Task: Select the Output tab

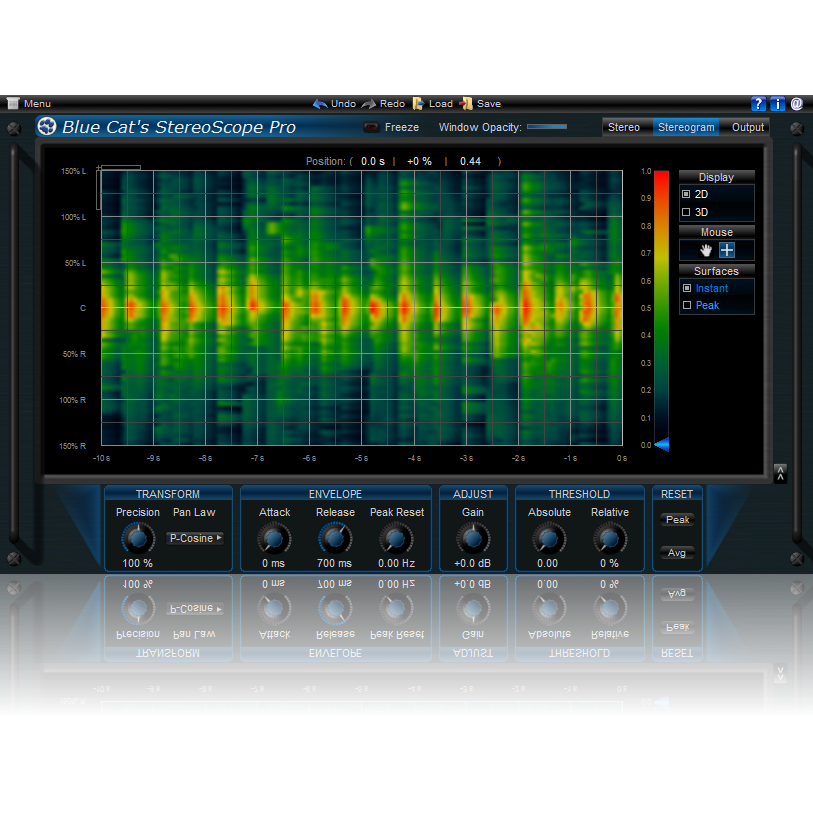Action: 747,127
